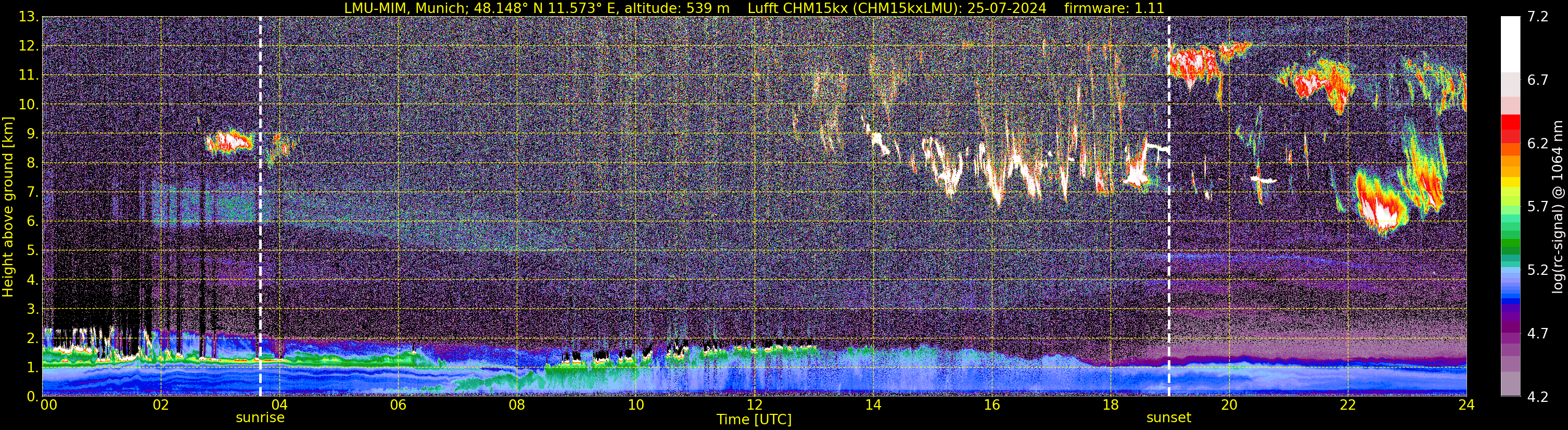The height and width of the screenshot is (430, 1568).
Task: Click the '6.' height axis tick
Action: point(32,222)
